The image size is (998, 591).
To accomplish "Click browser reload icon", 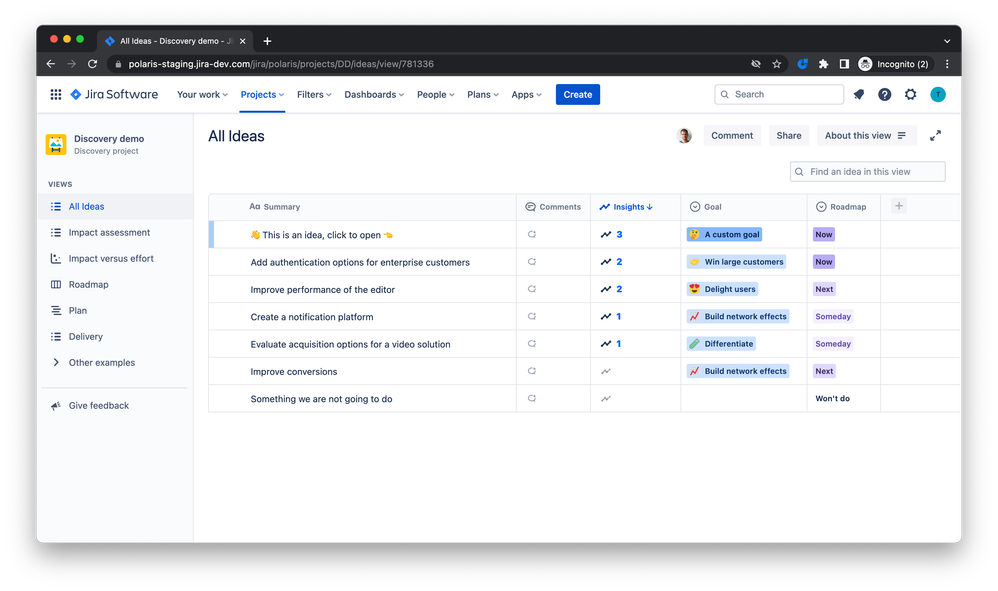I will point(92,64).
